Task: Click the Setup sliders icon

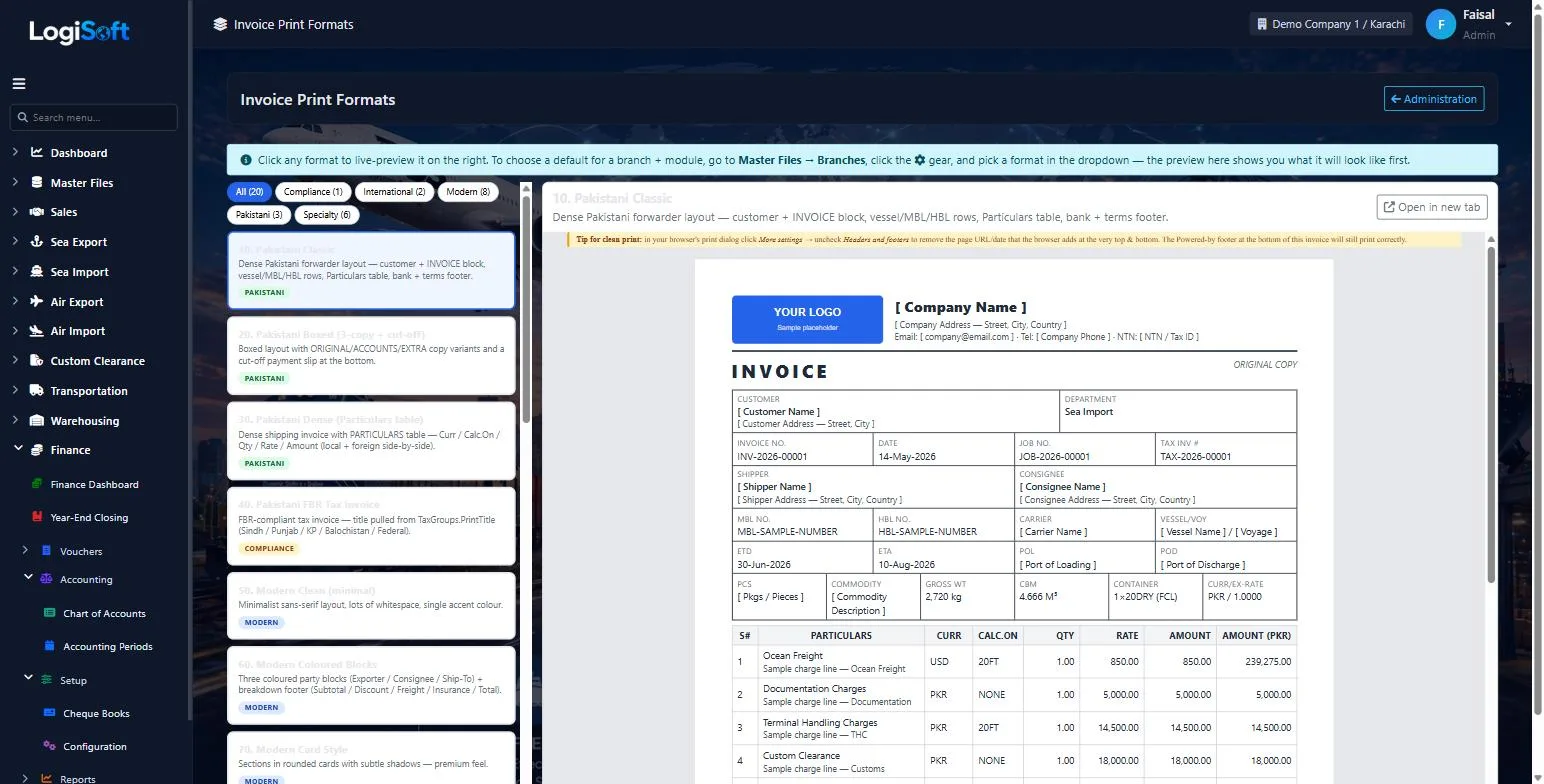Action: (46, 680)
